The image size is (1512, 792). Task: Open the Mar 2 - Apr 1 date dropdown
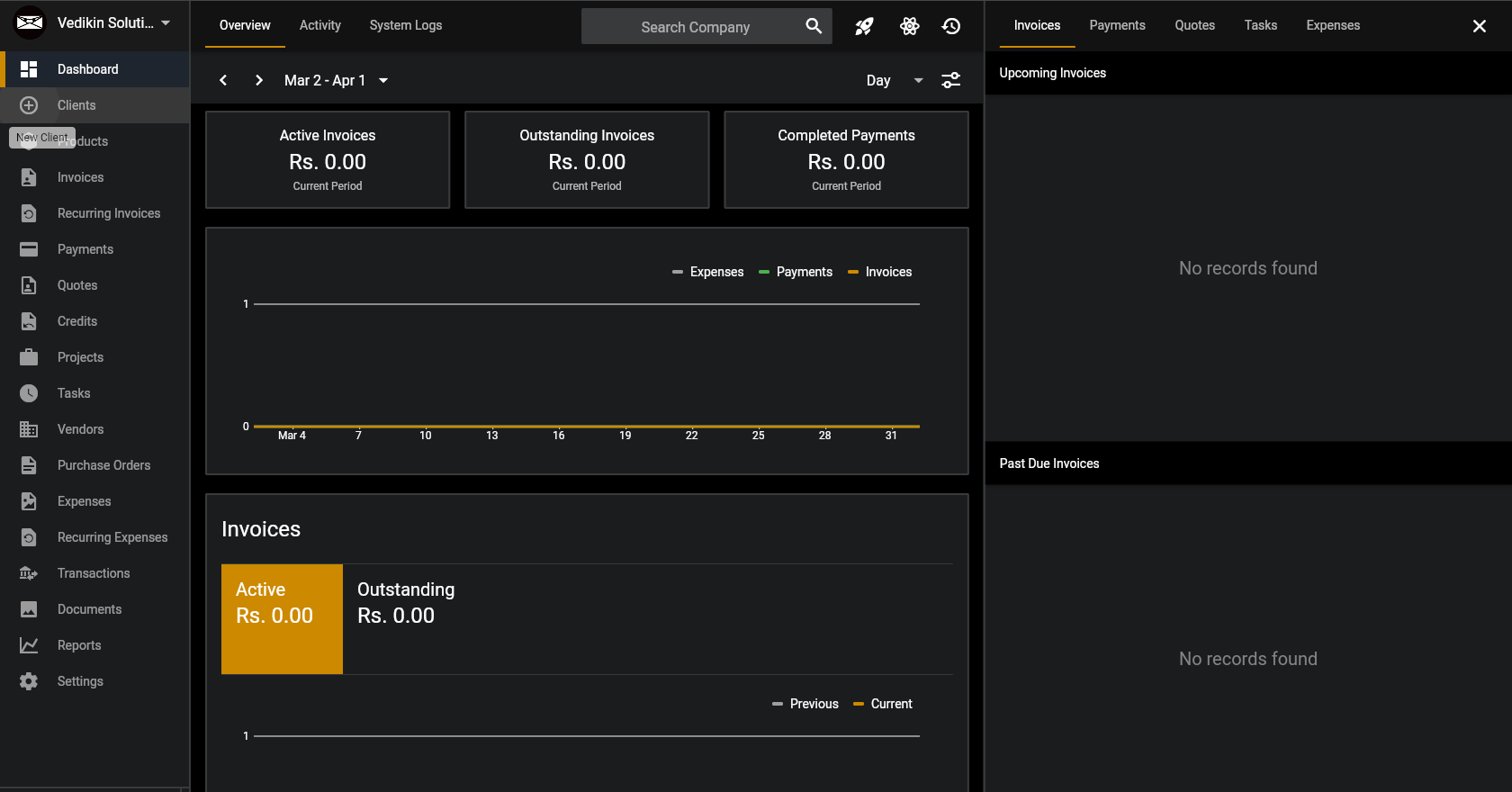336,80
